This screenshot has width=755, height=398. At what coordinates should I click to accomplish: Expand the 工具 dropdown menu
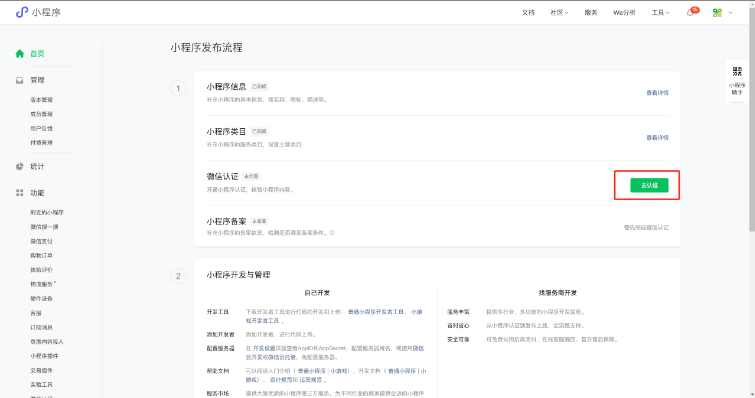[x=660, y=13]
